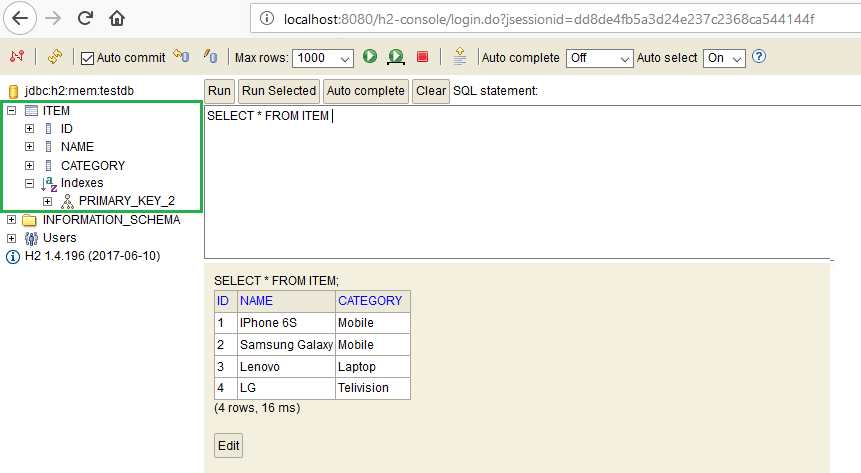Expand the Users node

tap(12, 238)
